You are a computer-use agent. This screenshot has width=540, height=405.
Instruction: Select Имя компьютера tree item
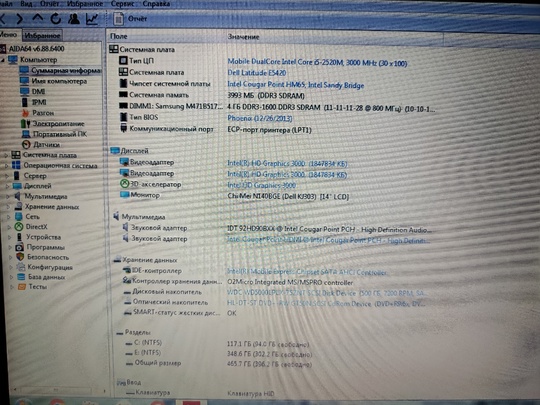[54, 81]
